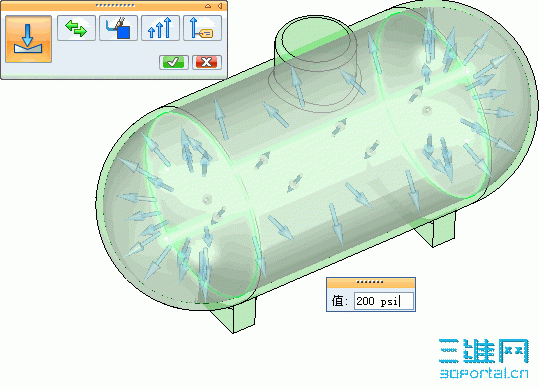
Task: Open the load color/symbol options icon
Action: (x=118, y=28)
